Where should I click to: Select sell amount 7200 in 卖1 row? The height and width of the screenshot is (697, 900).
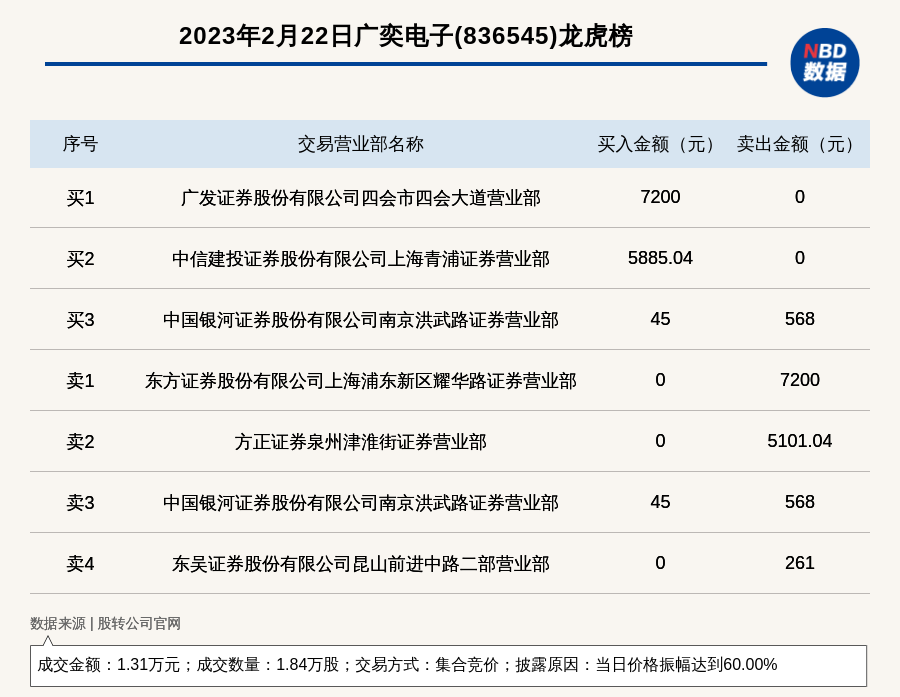point(800,380)
